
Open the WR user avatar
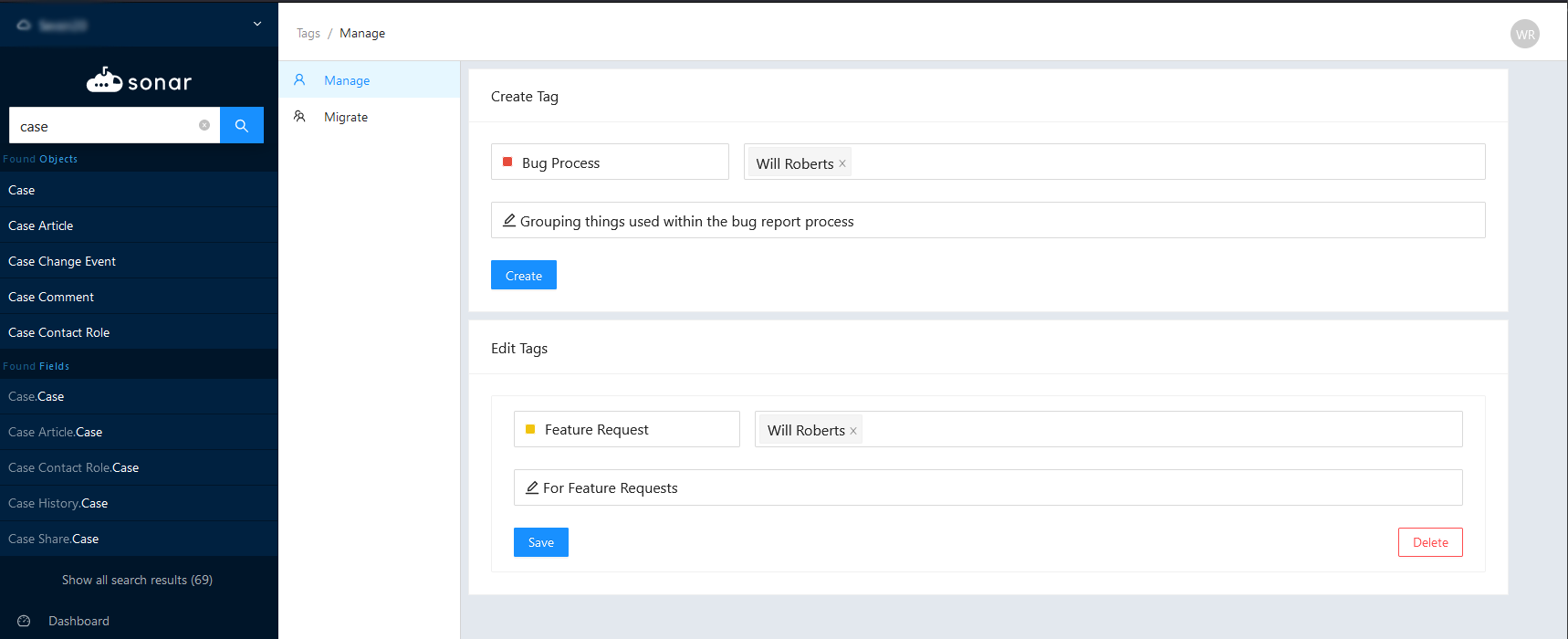coord(1524,35)
